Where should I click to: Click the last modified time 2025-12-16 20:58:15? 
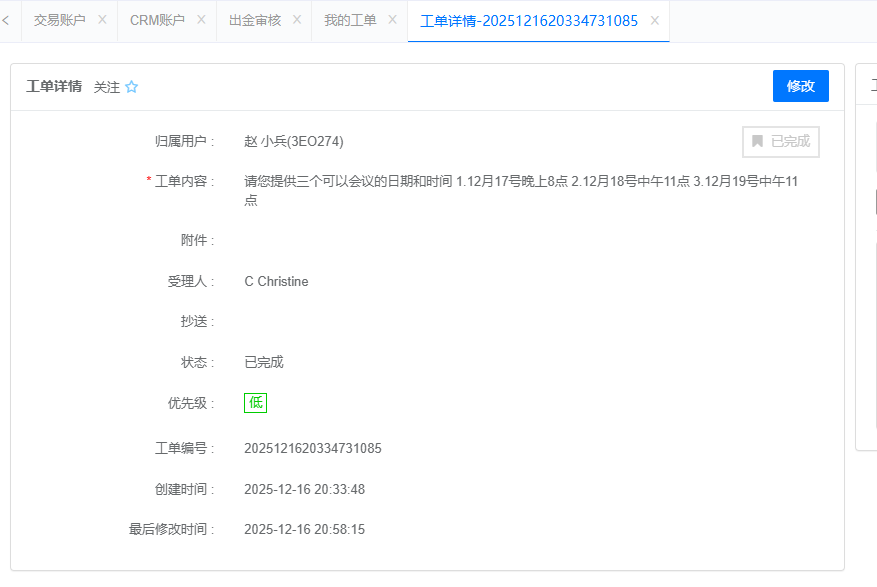[304, 529]
